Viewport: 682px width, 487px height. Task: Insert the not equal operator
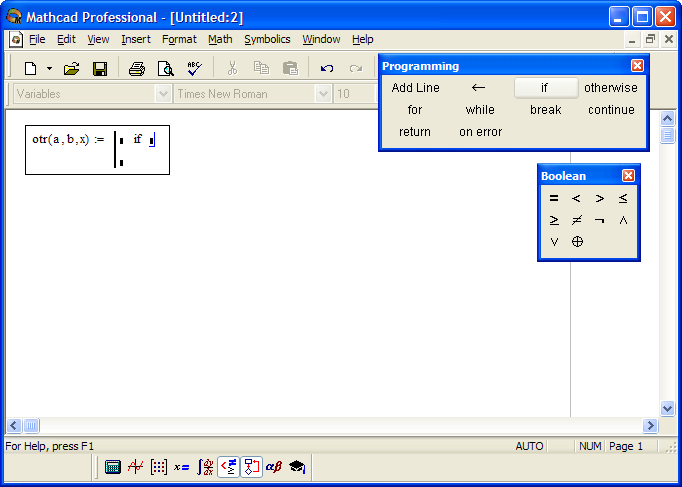pos(577,220)
